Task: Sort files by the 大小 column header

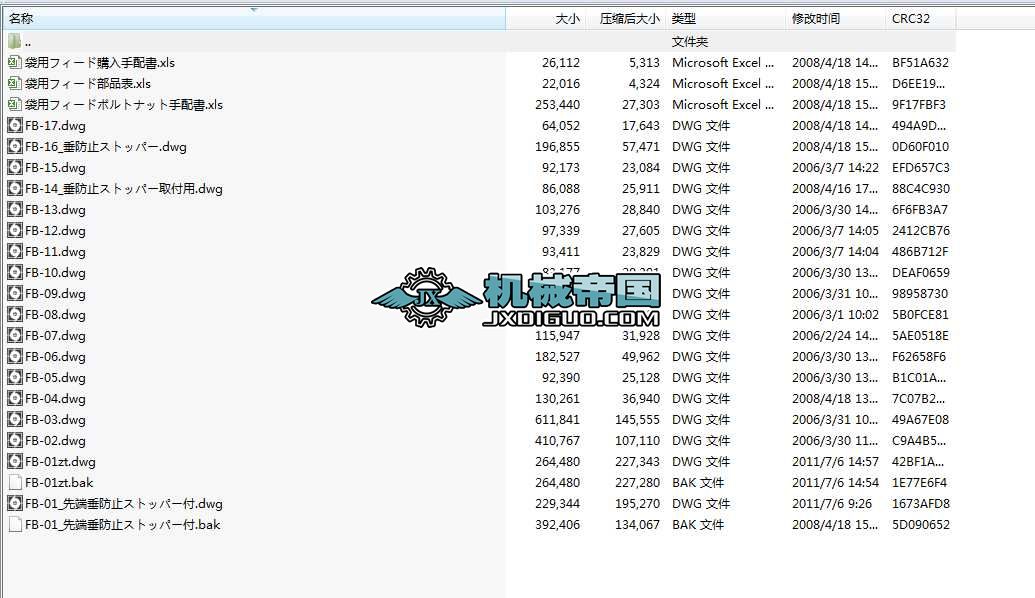Action: pos(545,18)
